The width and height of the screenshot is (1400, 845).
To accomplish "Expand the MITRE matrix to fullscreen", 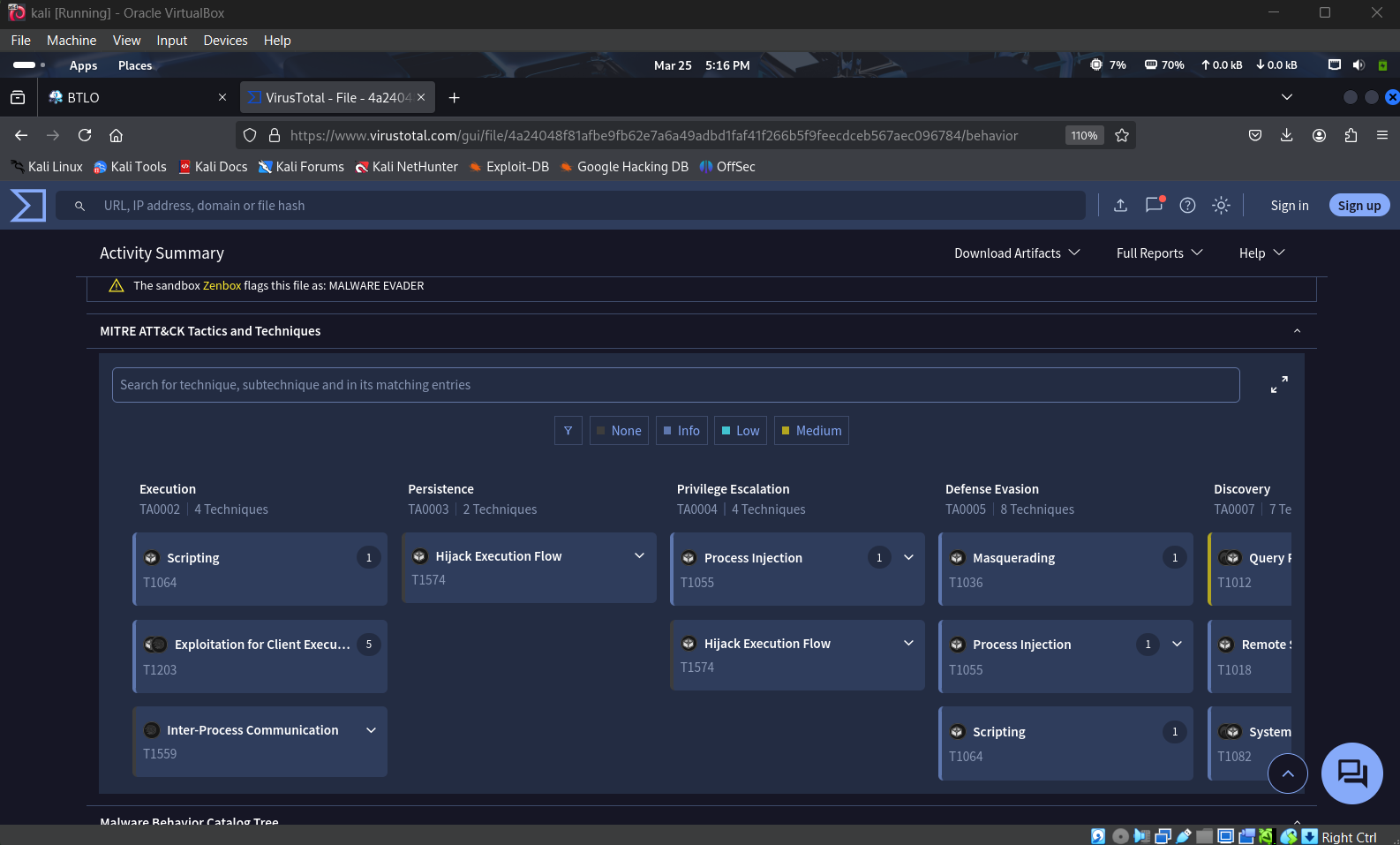I will (1279, 385).
